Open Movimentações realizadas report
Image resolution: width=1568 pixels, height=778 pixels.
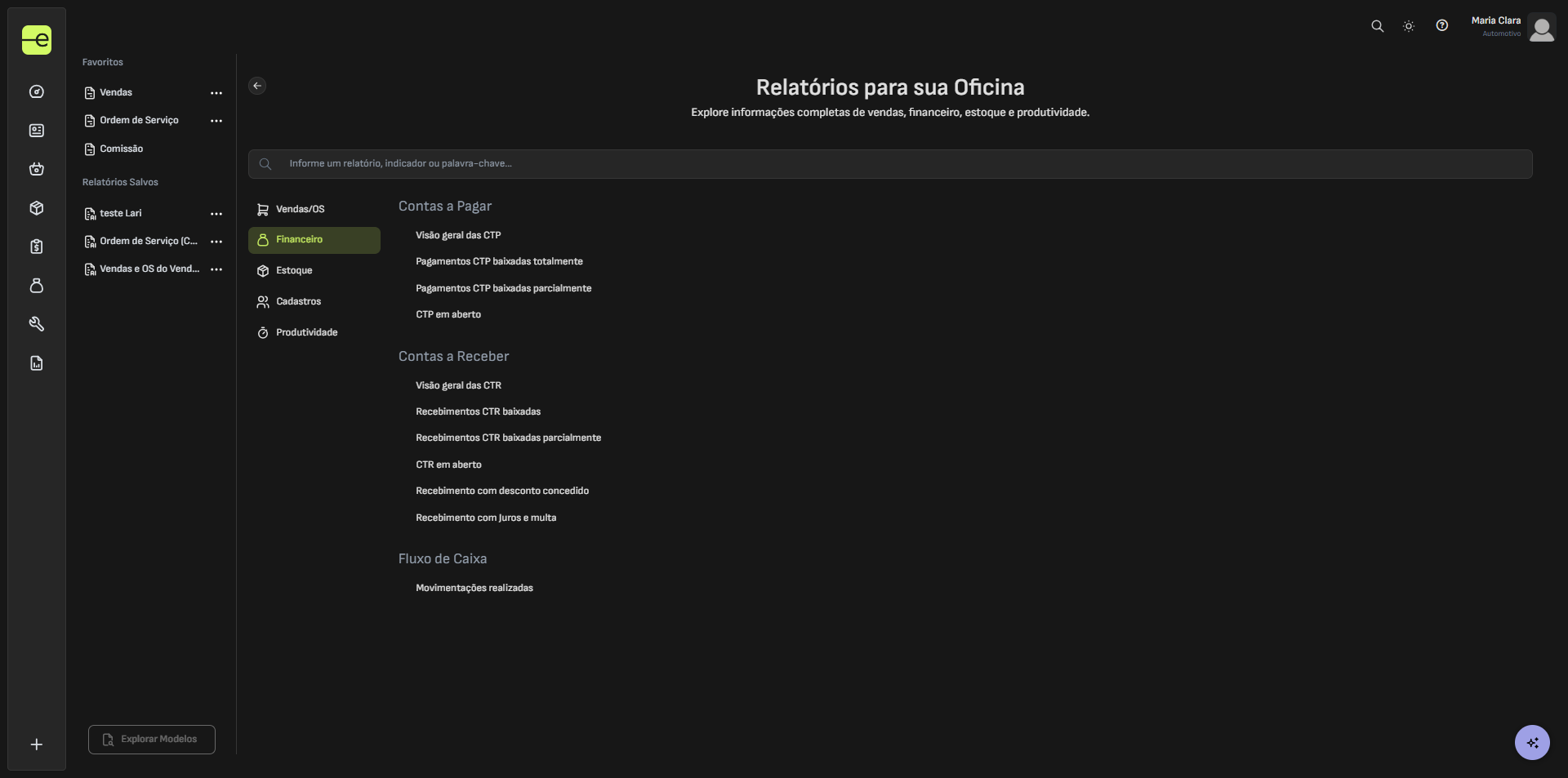pos(474,588)
